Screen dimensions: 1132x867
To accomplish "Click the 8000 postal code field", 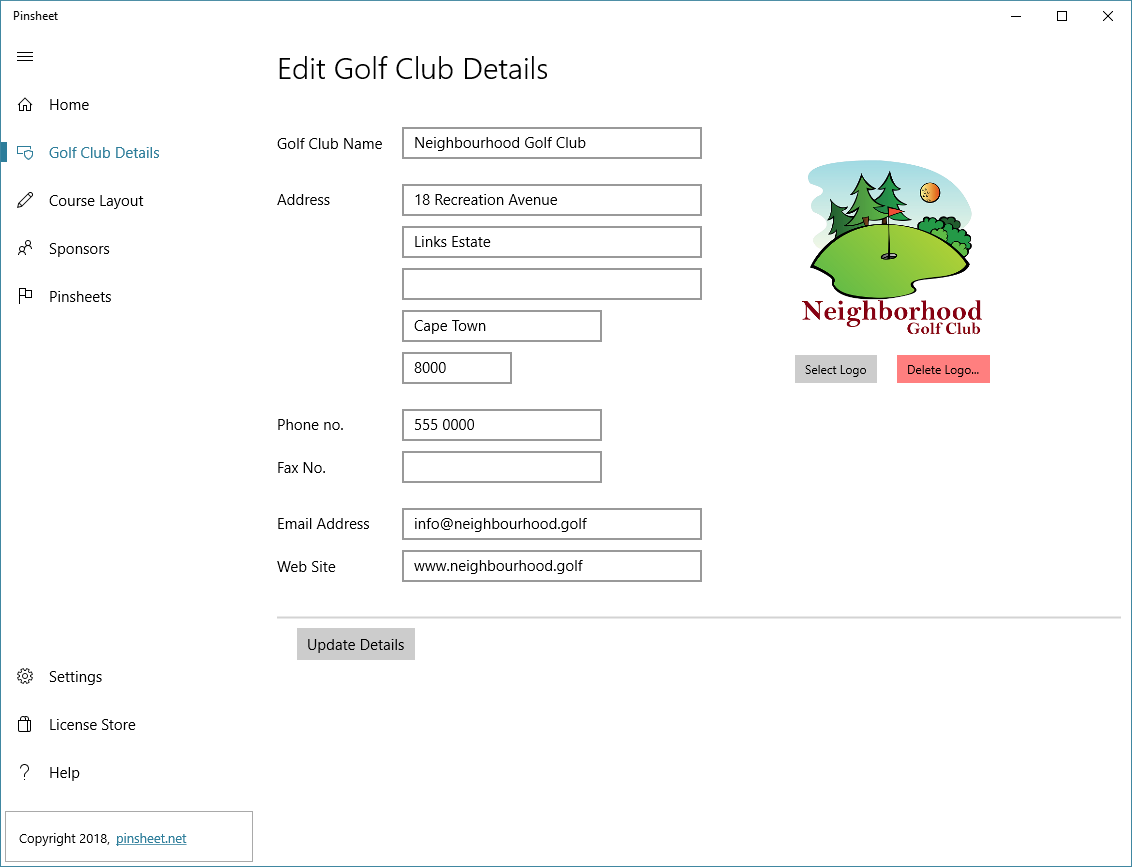I will click(457, 368).
